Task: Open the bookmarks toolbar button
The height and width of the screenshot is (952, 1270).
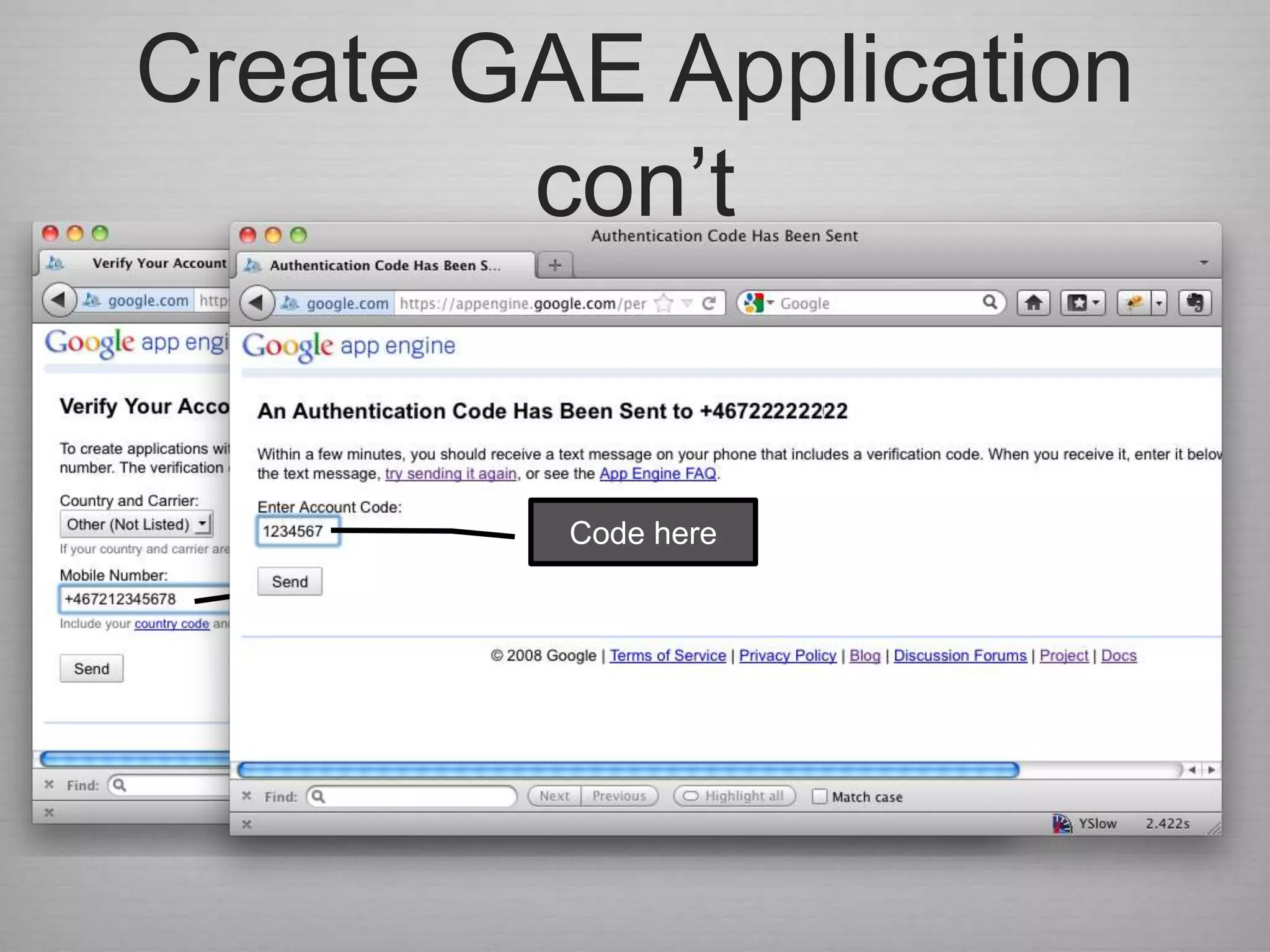Action: (1083, 303)
